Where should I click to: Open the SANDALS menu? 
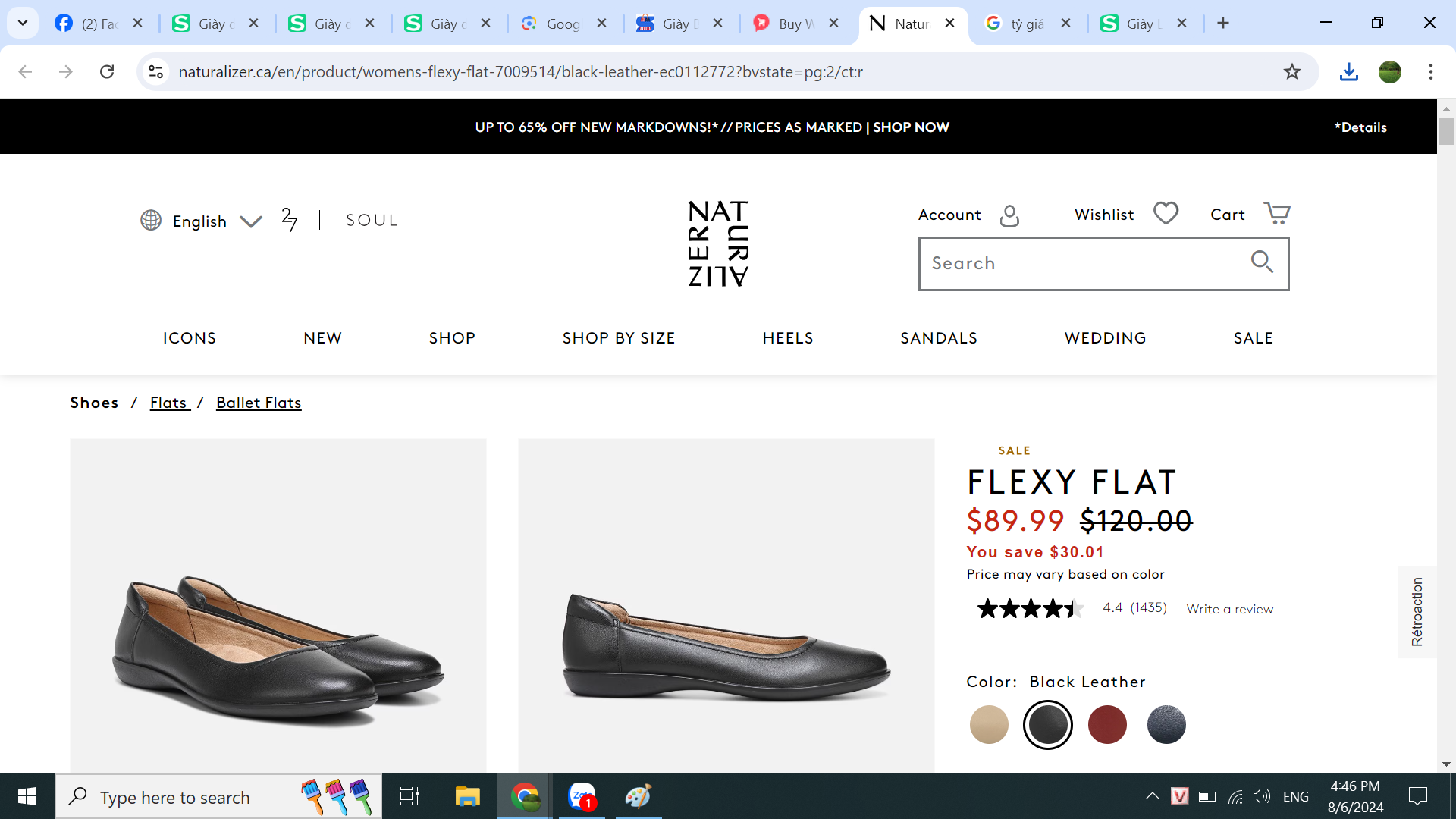point(939,338)
